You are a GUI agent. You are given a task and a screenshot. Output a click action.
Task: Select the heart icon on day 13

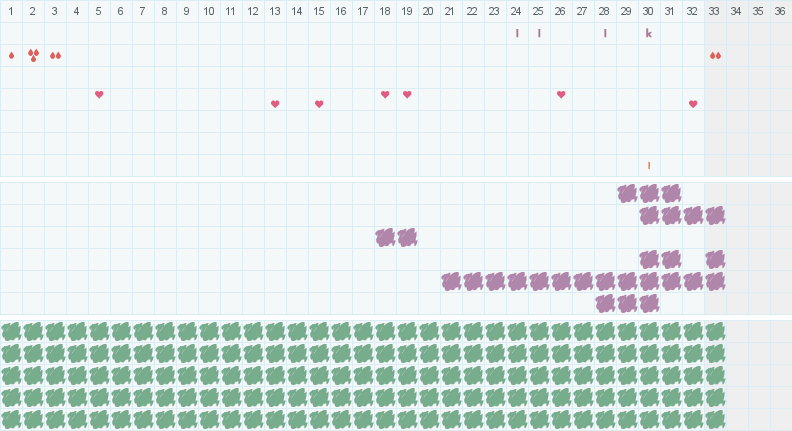[x=275, y=104]
